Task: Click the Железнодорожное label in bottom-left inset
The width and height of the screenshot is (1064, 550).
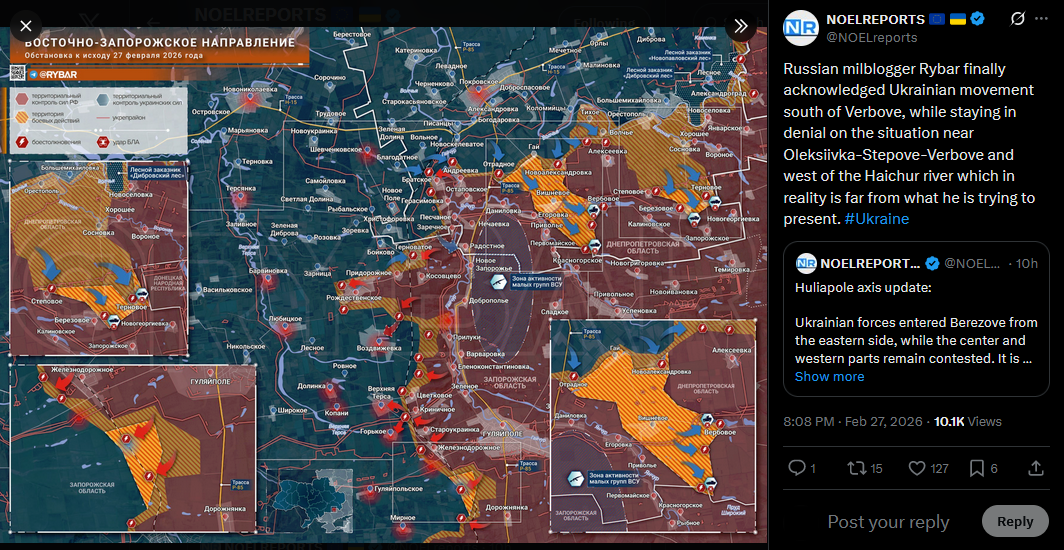Action: 82,369
